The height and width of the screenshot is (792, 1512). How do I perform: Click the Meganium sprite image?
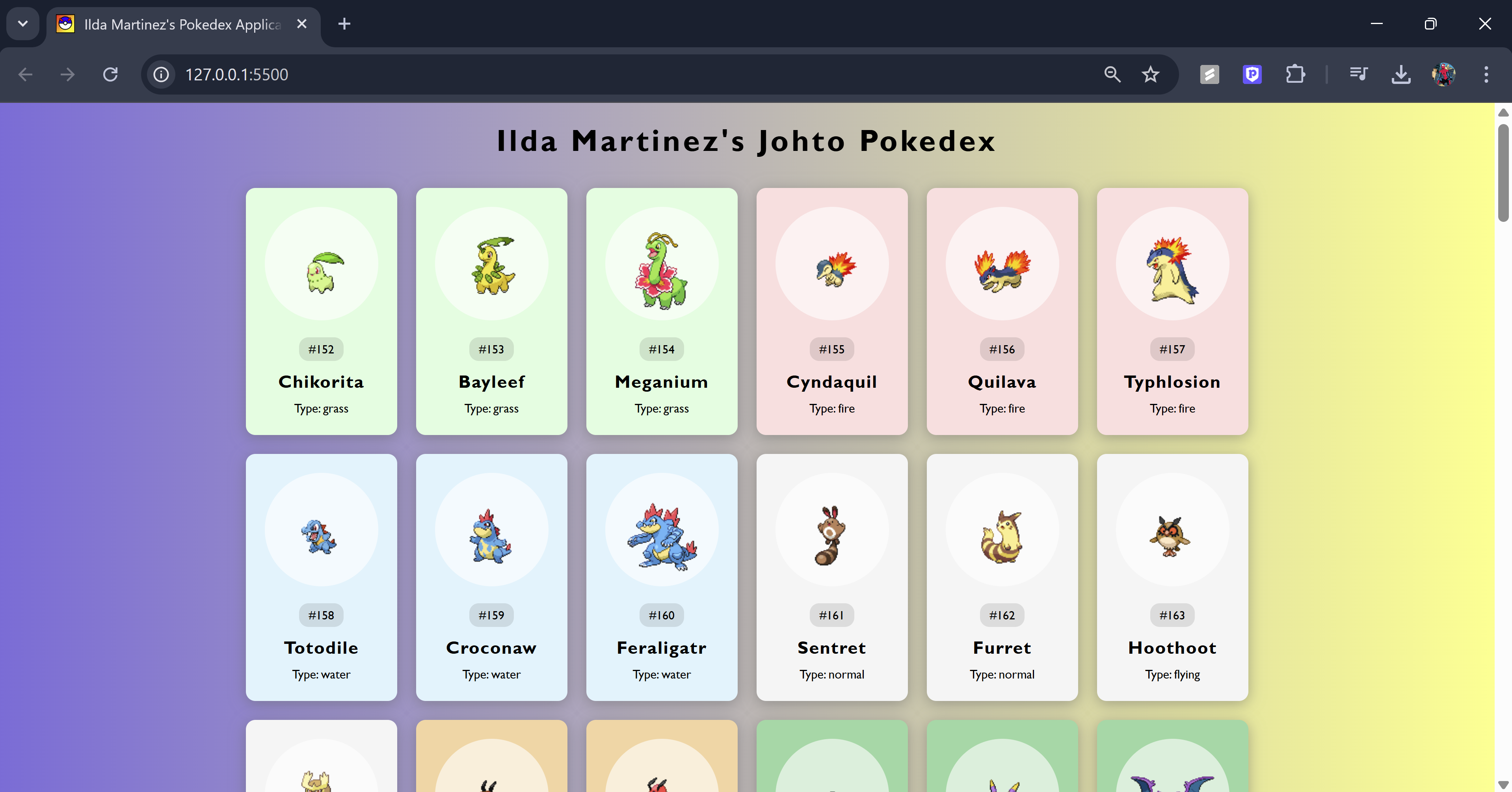[662, 270]
